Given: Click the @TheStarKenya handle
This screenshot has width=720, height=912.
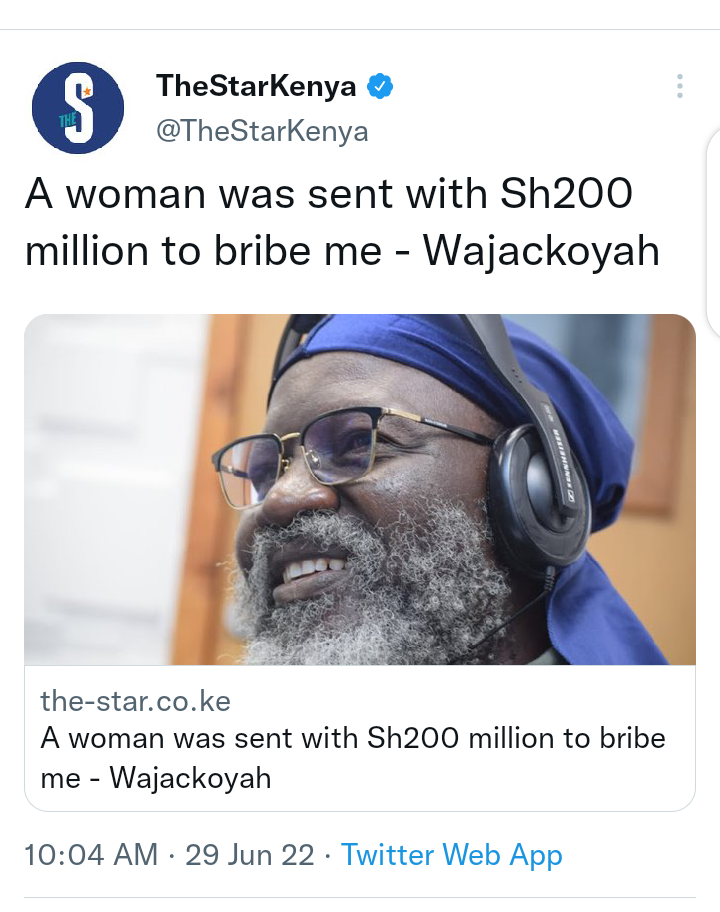Looking at the screenshot, I should (x=262, y=131).
